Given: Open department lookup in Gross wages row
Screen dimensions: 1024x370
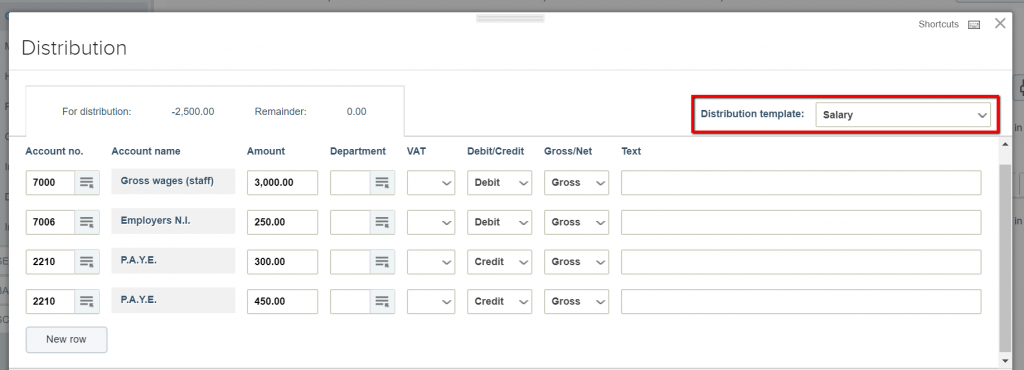Looking at the screenshot, I should pos(382,183).
